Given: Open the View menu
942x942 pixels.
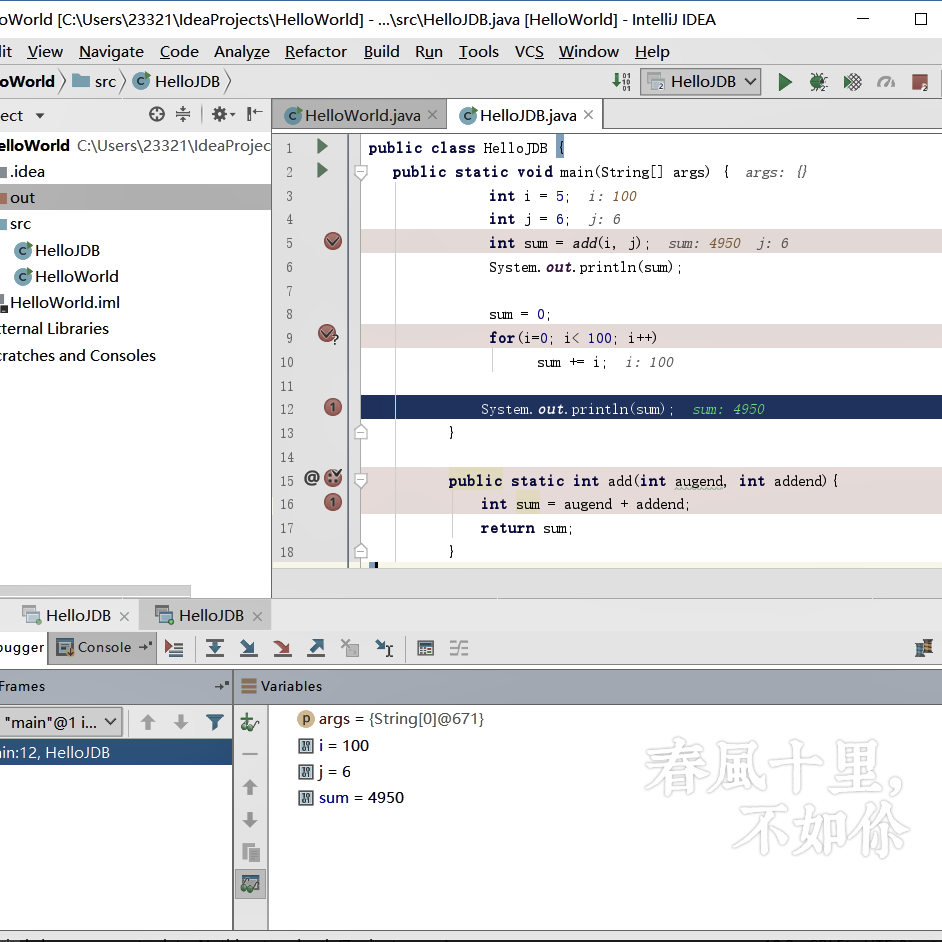Looking at the screenshot, I should click(45, 52).
